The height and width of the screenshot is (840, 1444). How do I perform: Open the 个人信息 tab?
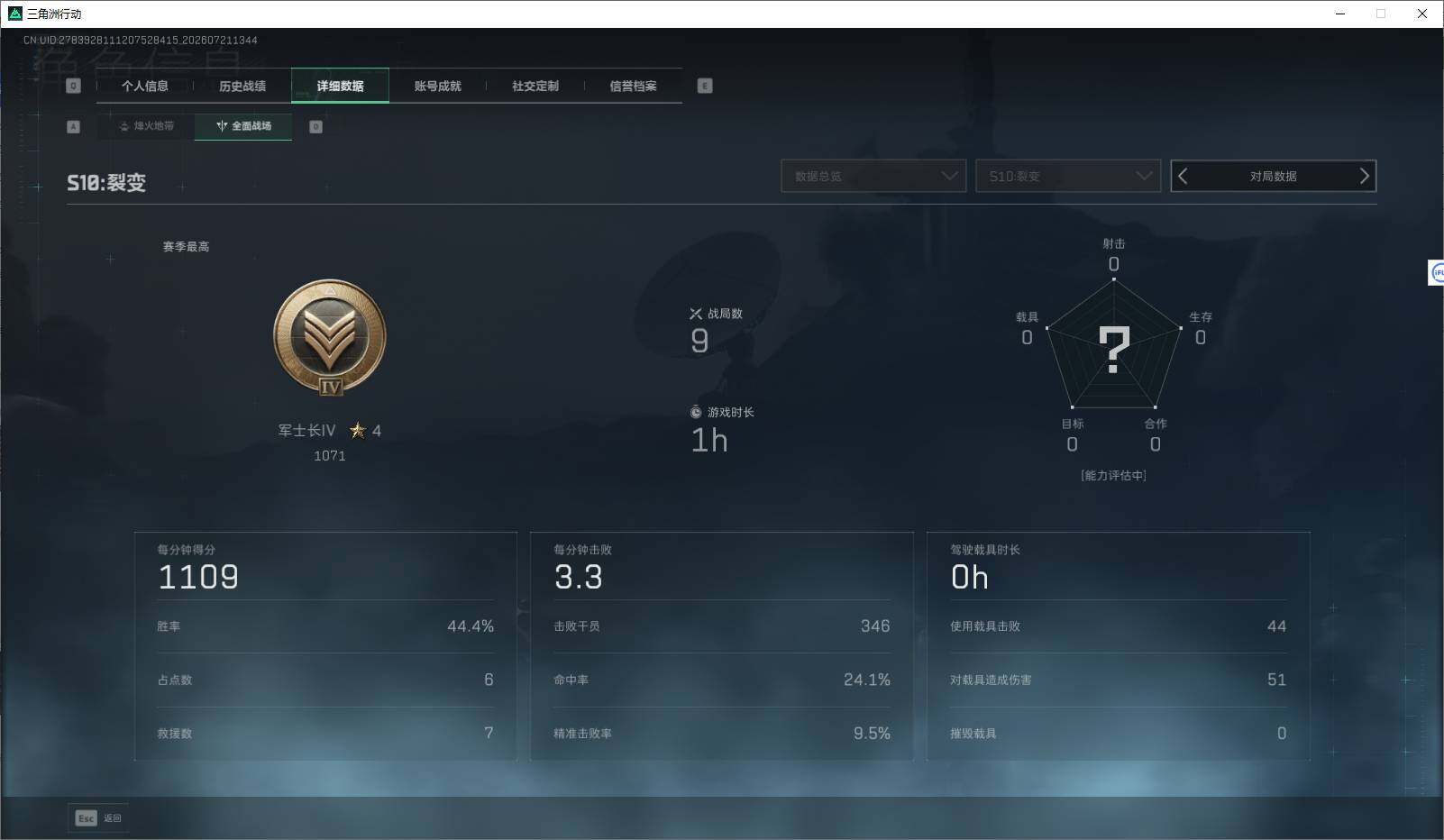(145, 86)
